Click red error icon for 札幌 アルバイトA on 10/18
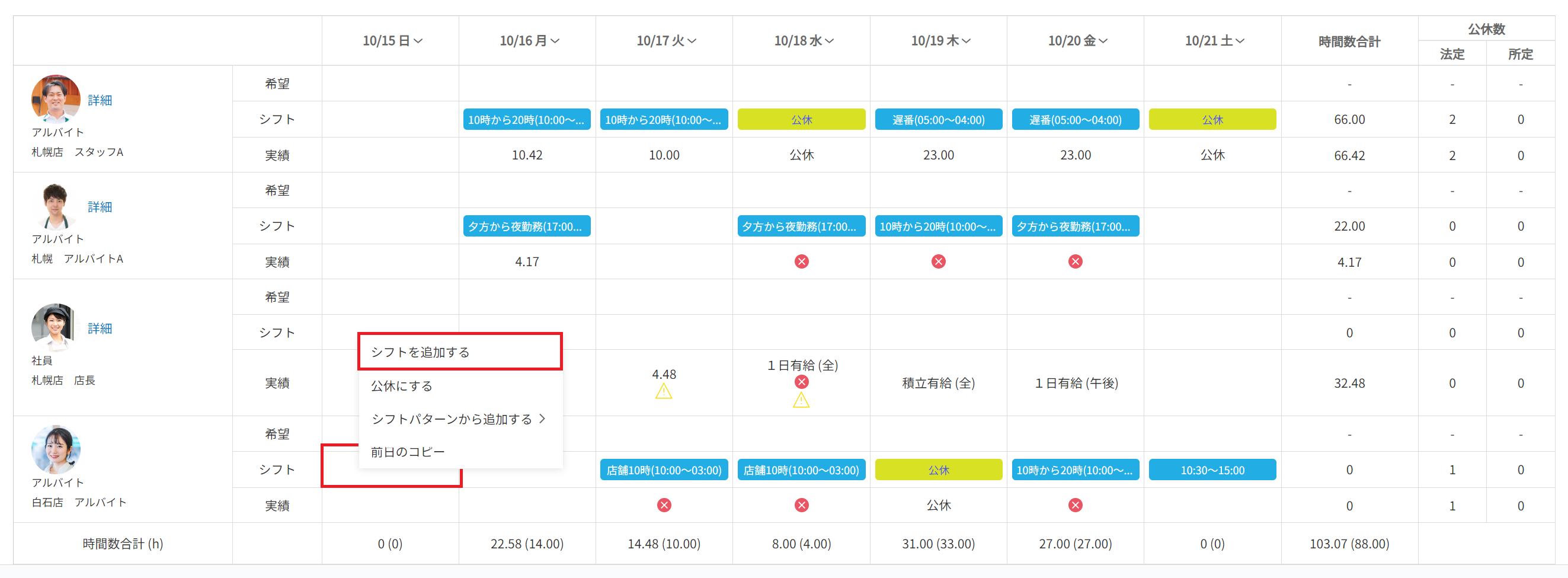The image size is (1568, 578). coord(801,262)
